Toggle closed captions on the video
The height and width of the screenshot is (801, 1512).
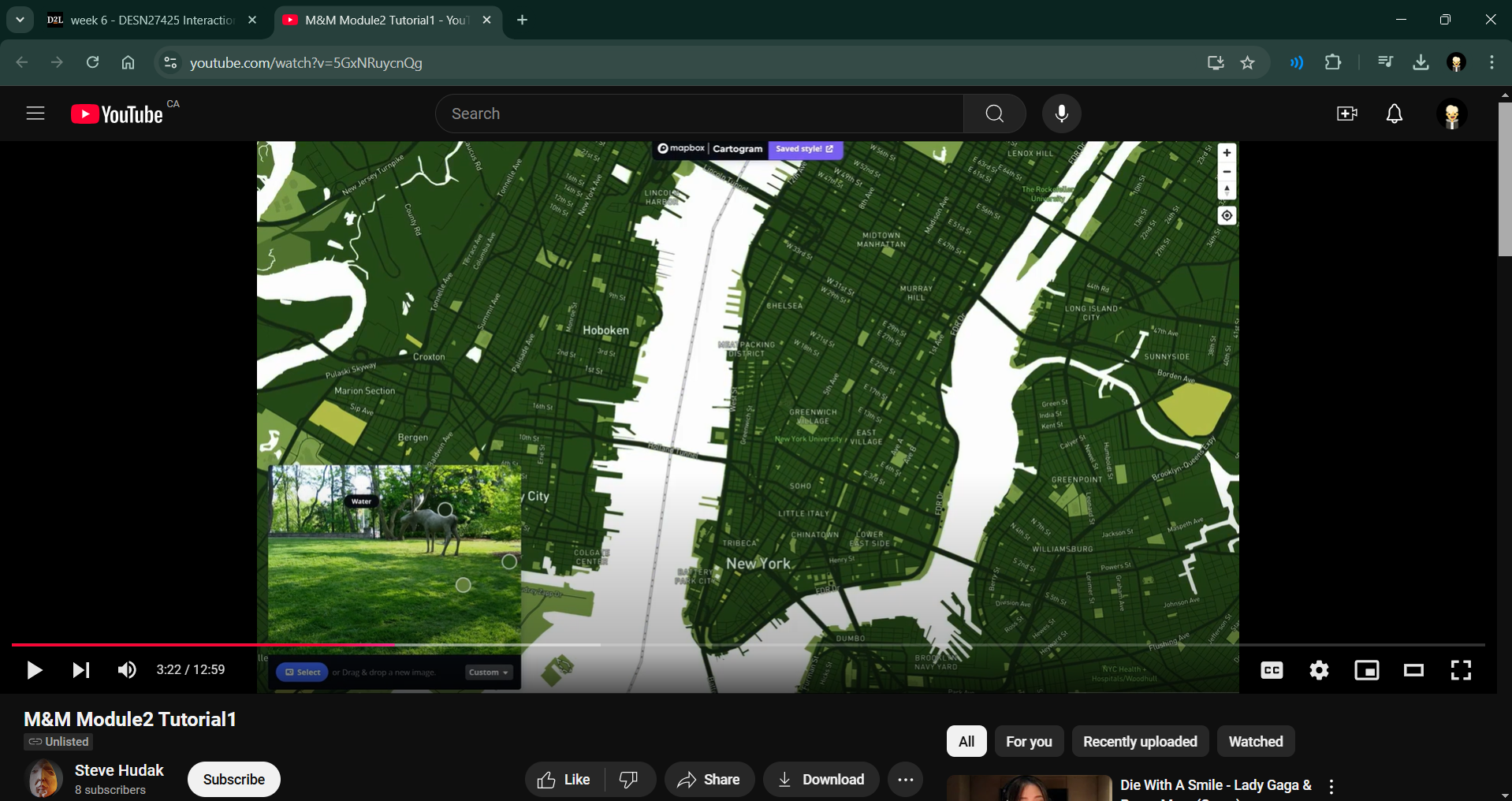[1272, 670]
